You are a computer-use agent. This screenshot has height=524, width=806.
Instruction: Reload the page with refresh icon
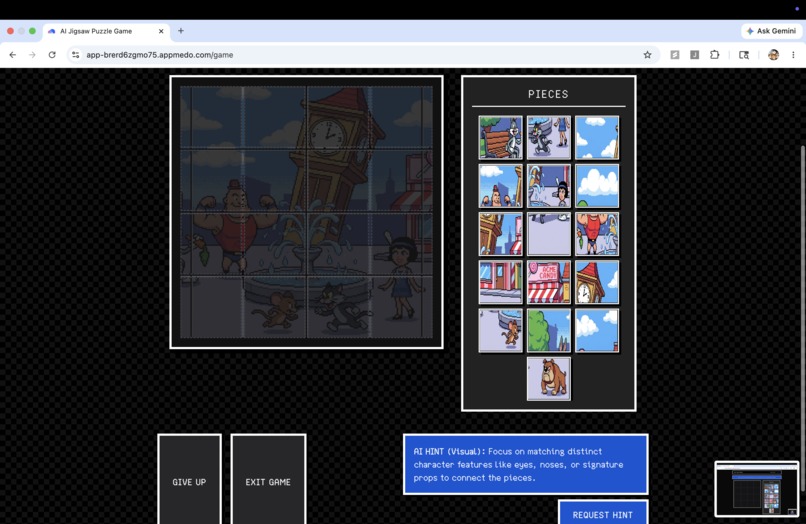pos(52,55)
